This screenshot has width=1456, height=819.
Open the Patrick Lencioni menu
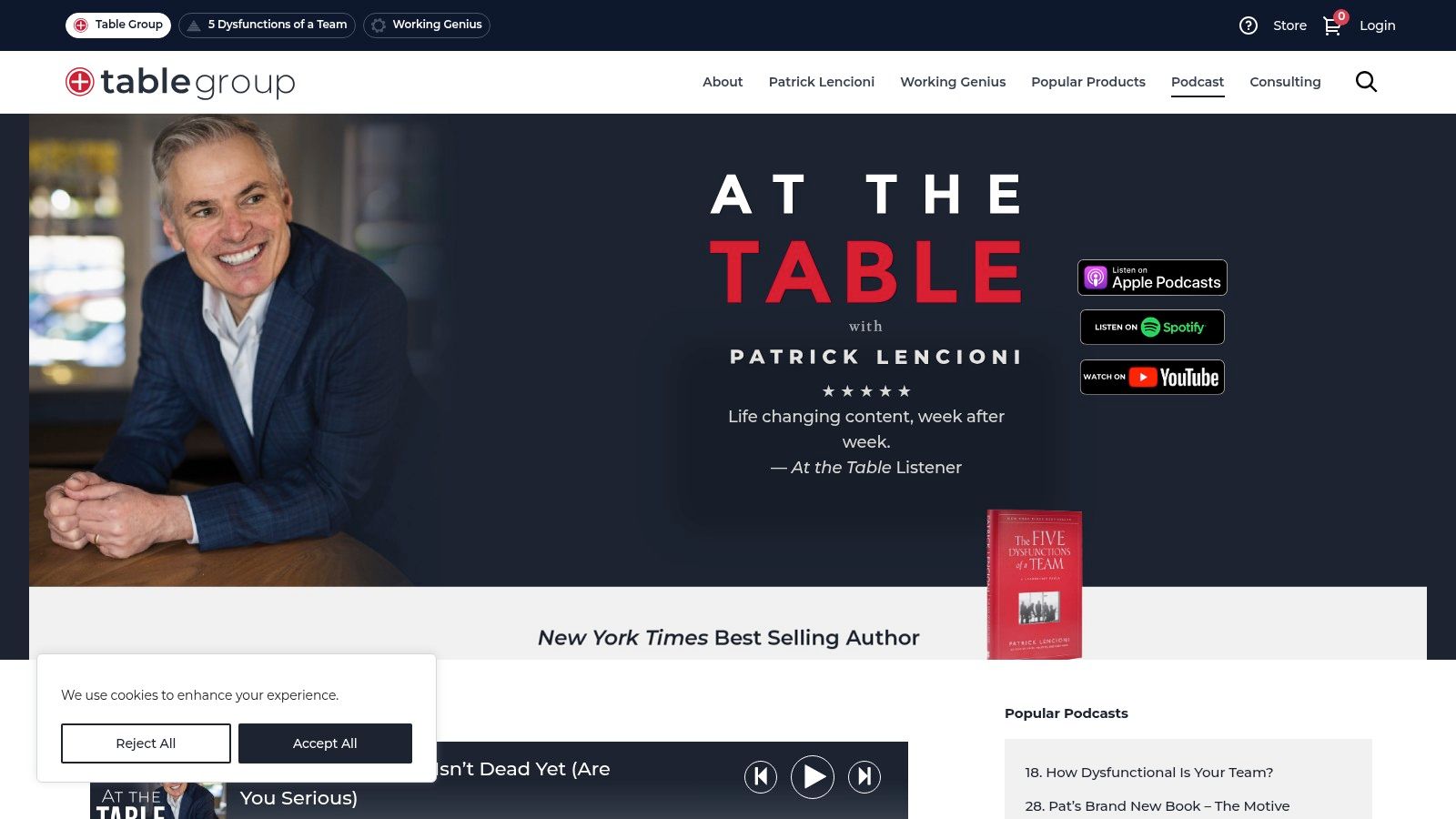(822, 82)
